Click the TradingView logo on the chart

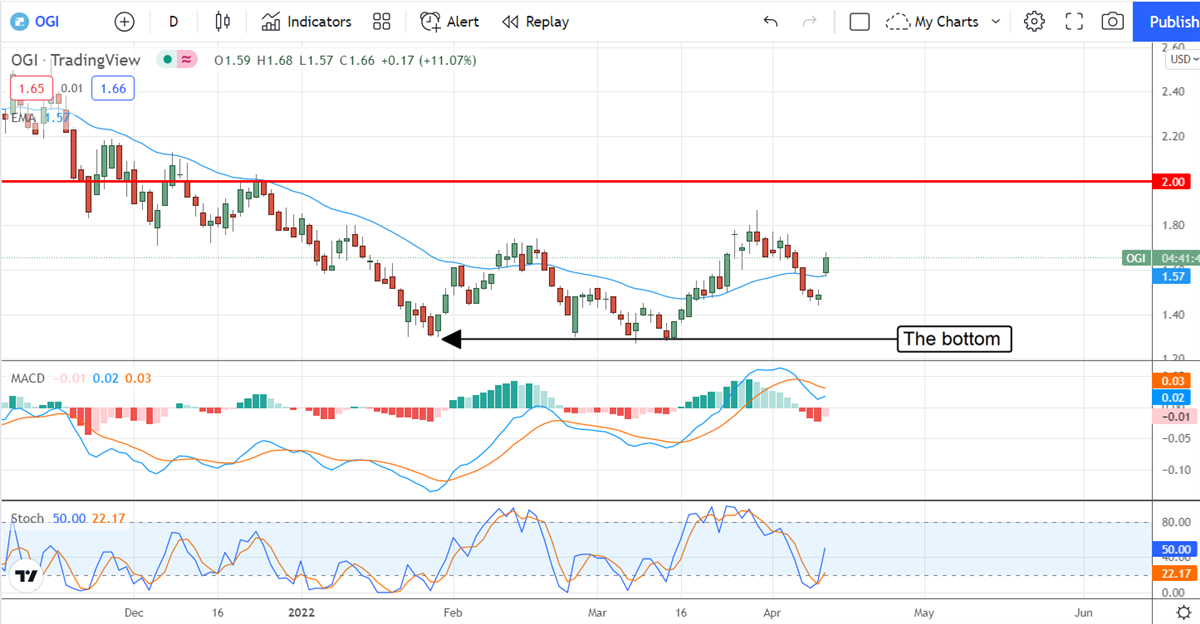pos(27,576)
